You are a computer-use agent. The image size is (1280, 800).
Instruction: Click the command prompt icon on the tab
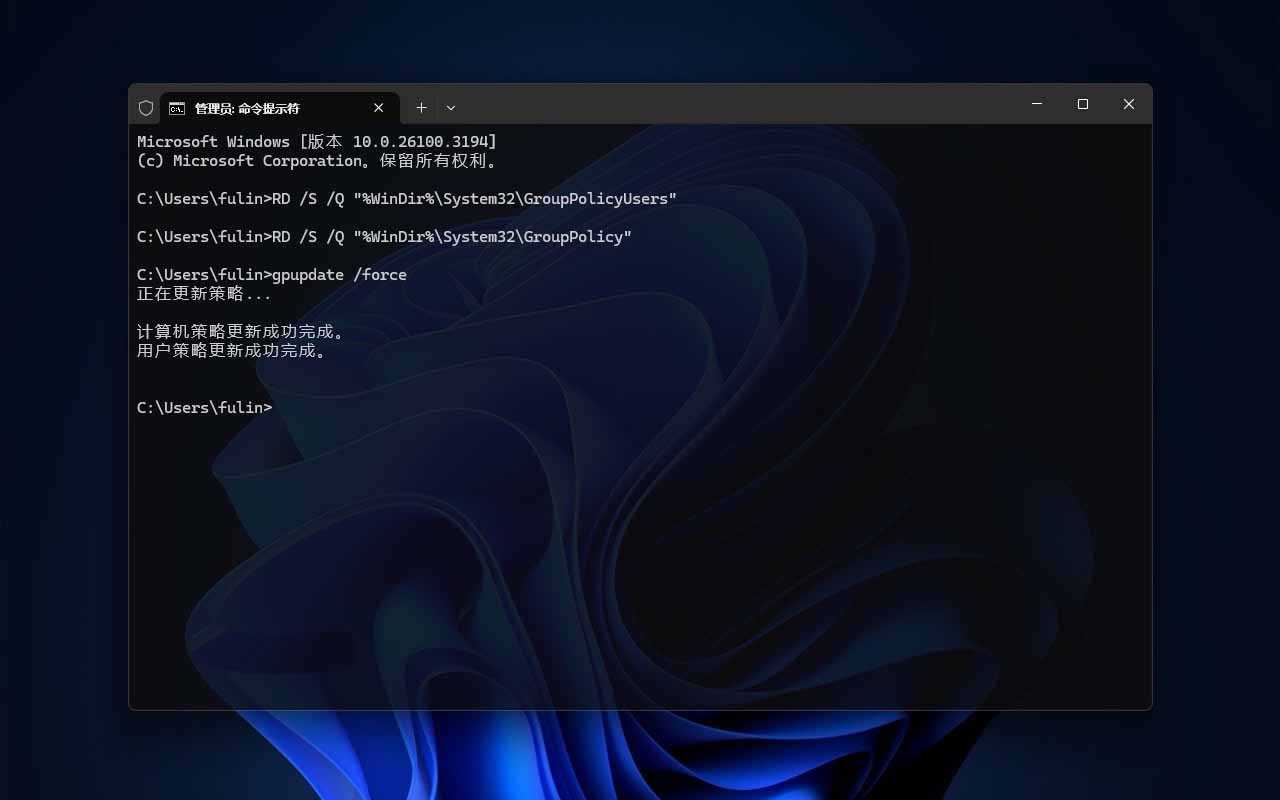pos(177,108)
